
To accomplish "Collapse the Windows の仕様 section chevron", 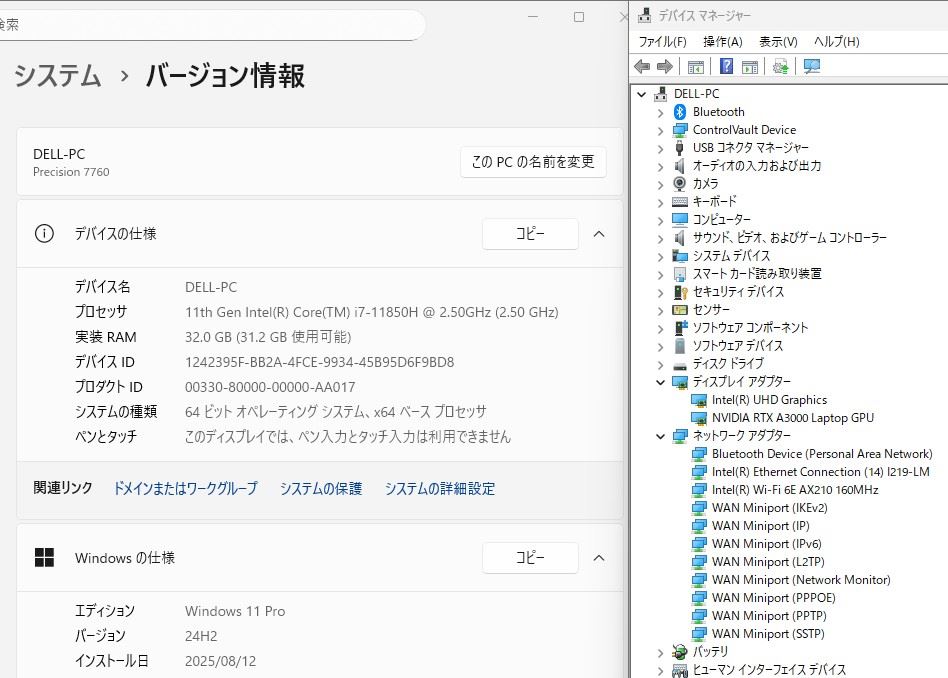I will [x=599, y=558].
